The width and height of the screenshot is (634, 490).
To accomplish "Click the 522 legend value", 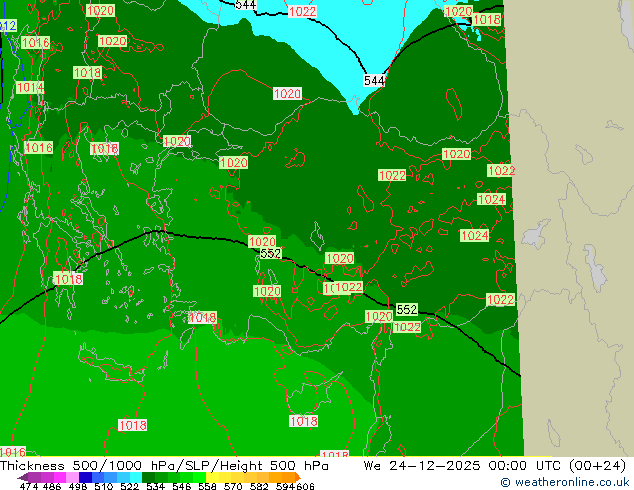I will (x=129, y=486).
